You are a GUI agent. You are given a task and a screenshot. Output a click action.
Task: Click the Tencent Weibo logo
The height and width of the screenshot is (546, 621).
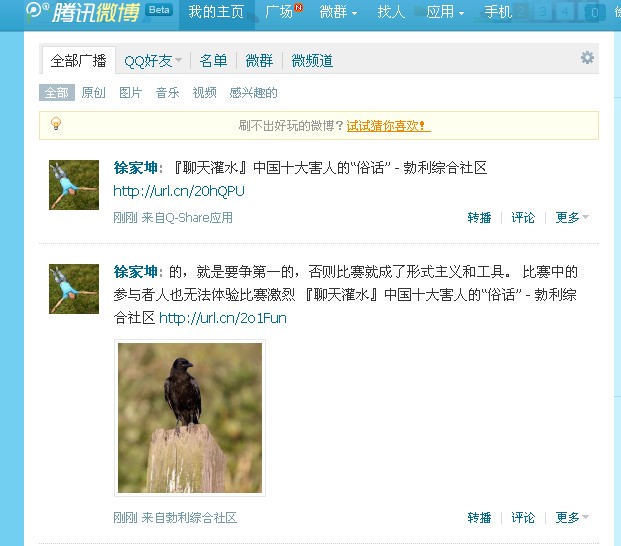click(83, 12)
